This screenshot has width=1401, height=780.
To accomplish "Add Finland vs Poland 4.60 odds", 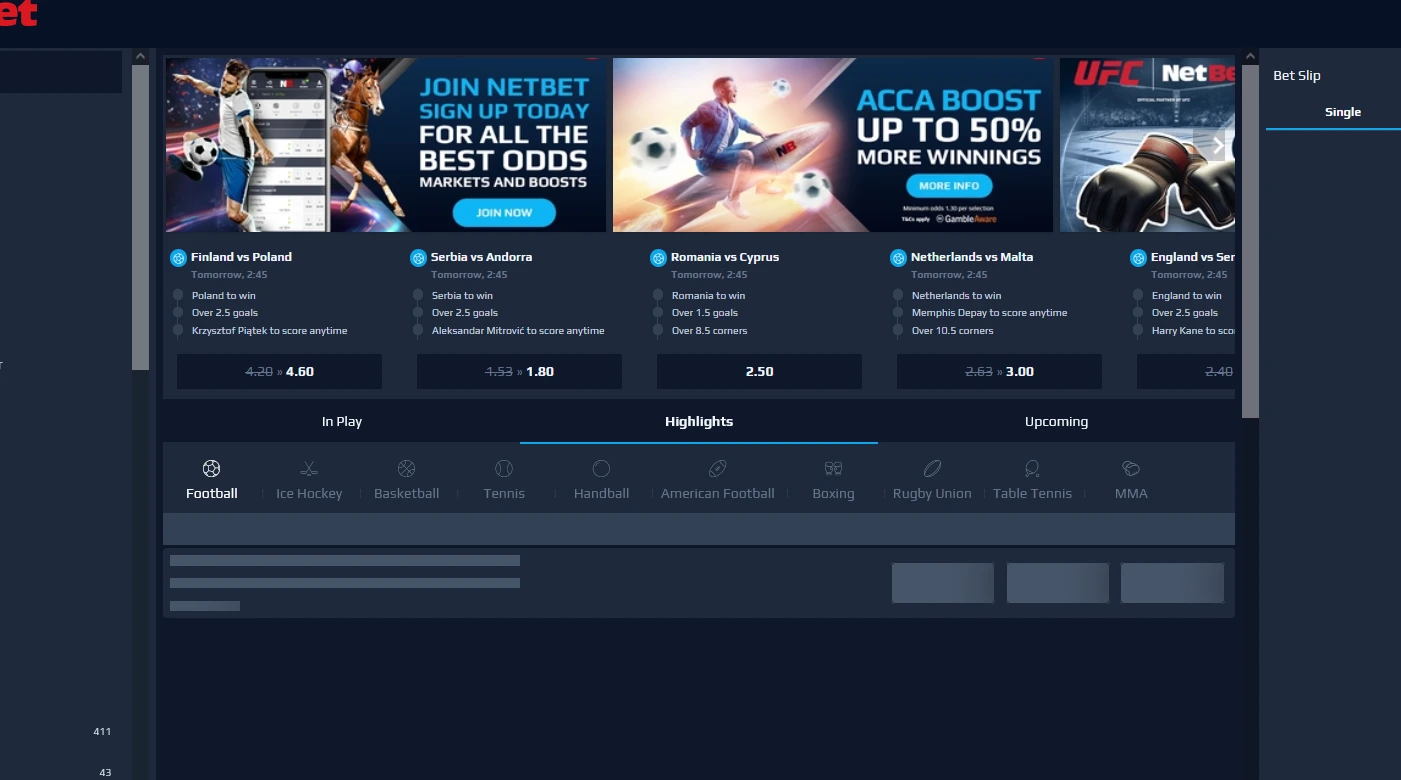I will pos(279,371).
